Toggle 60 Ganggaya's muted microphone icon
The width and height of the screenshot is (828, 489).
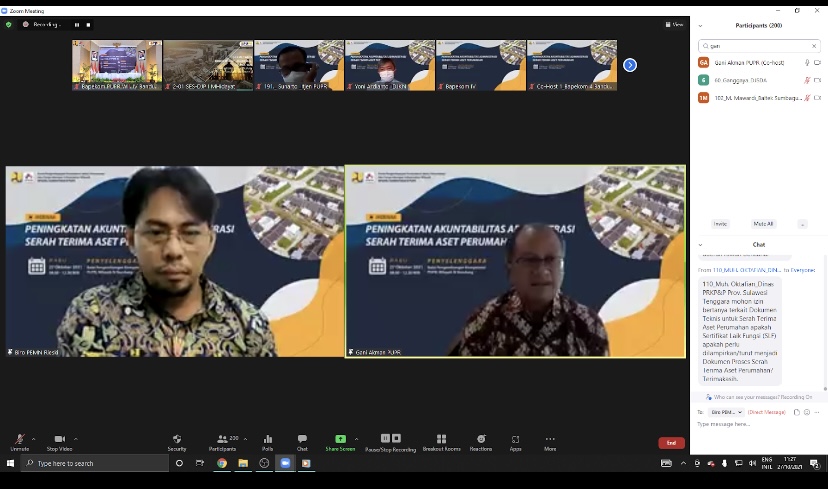click(807, 80)
